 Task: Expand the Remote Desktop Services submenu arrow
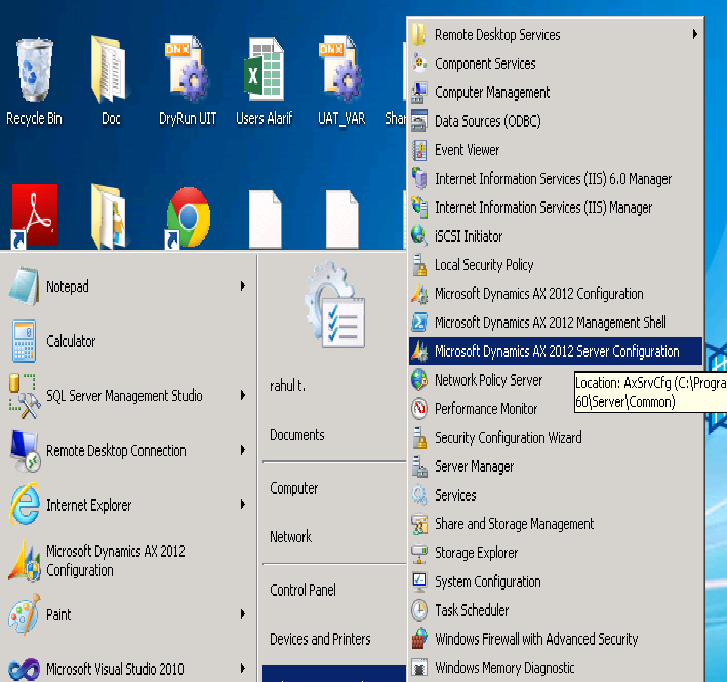[695, 34]
